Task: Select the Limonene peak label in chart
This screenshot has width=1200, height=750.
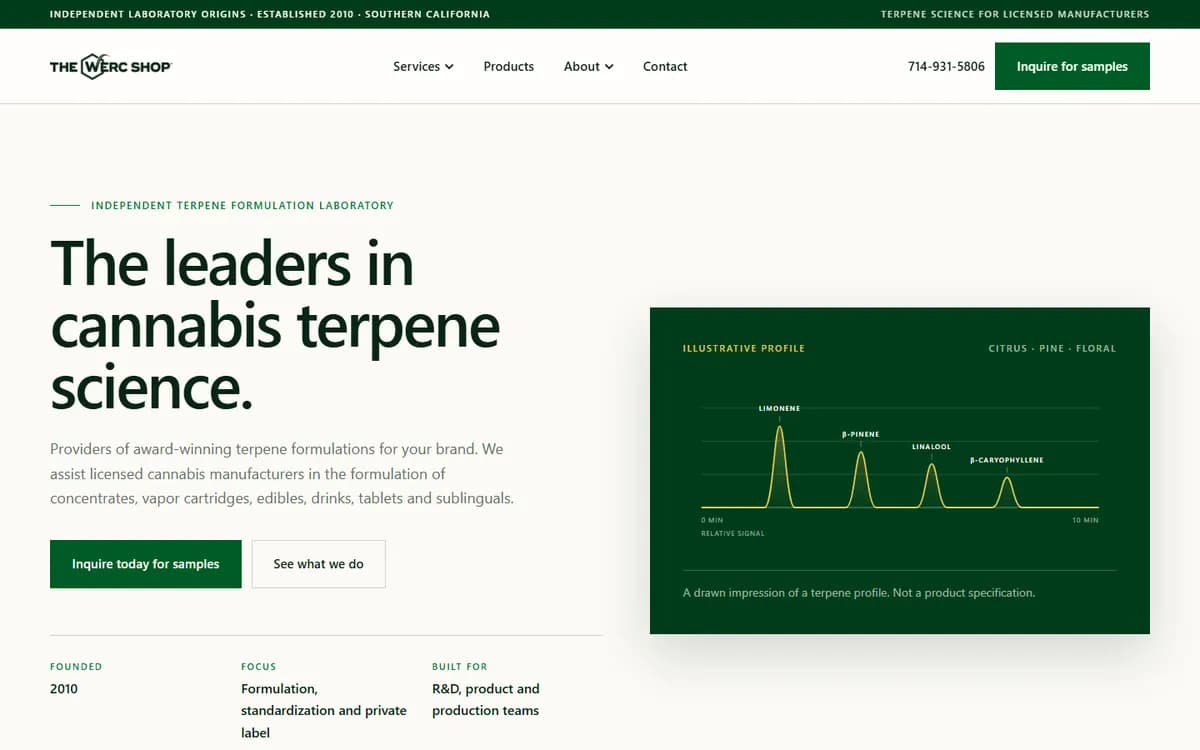Action: (x=779, y=408)
